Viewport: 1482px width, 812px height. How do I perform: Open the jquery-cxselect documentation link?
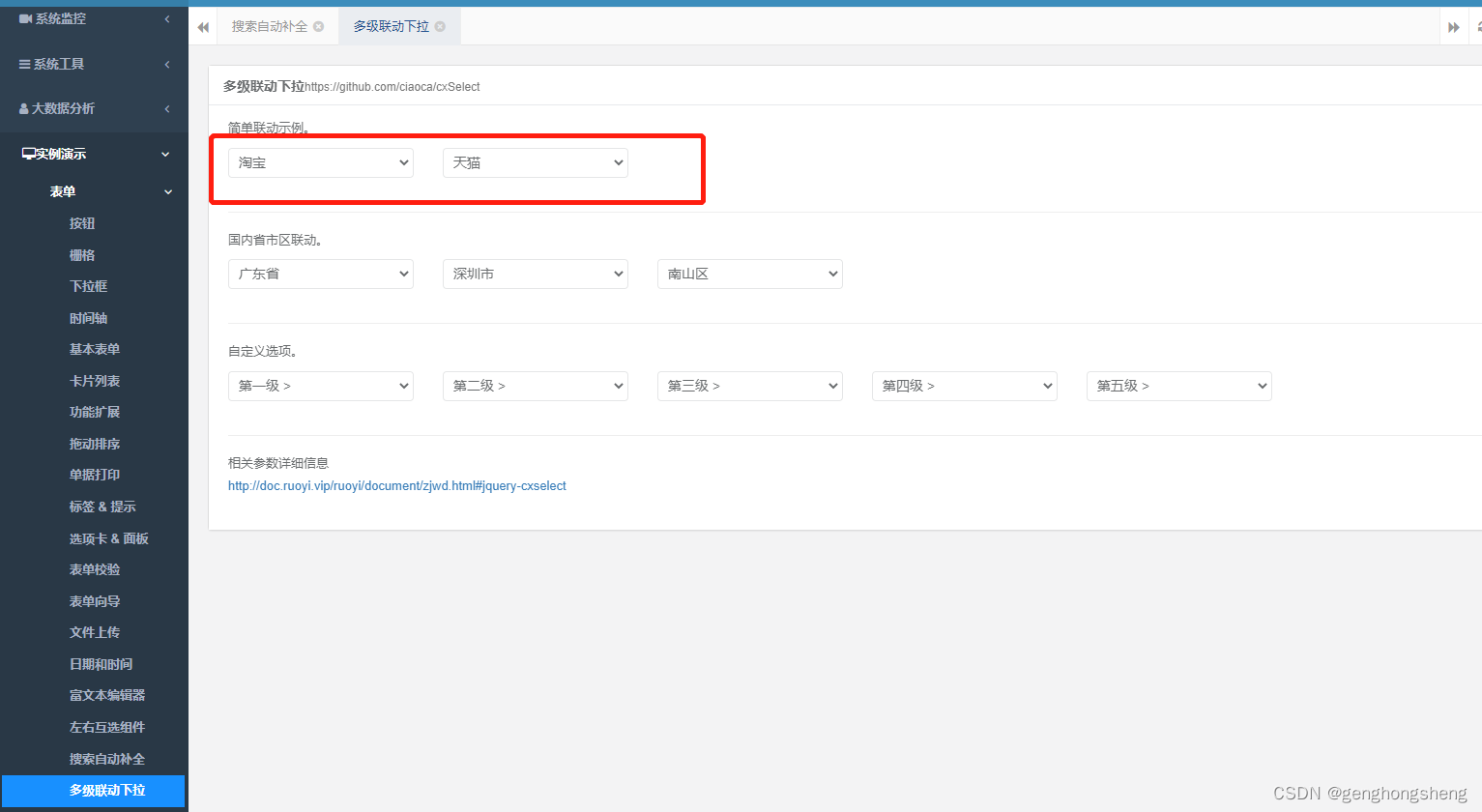(x=396, y=485)
